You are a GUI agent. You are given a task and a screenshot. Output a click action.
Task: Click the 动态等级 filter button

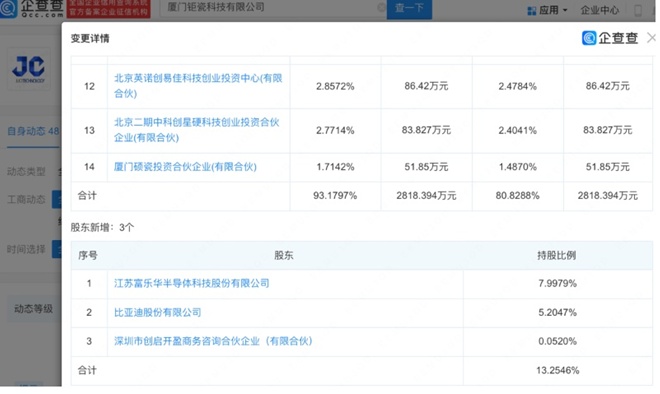pos(34,309)
